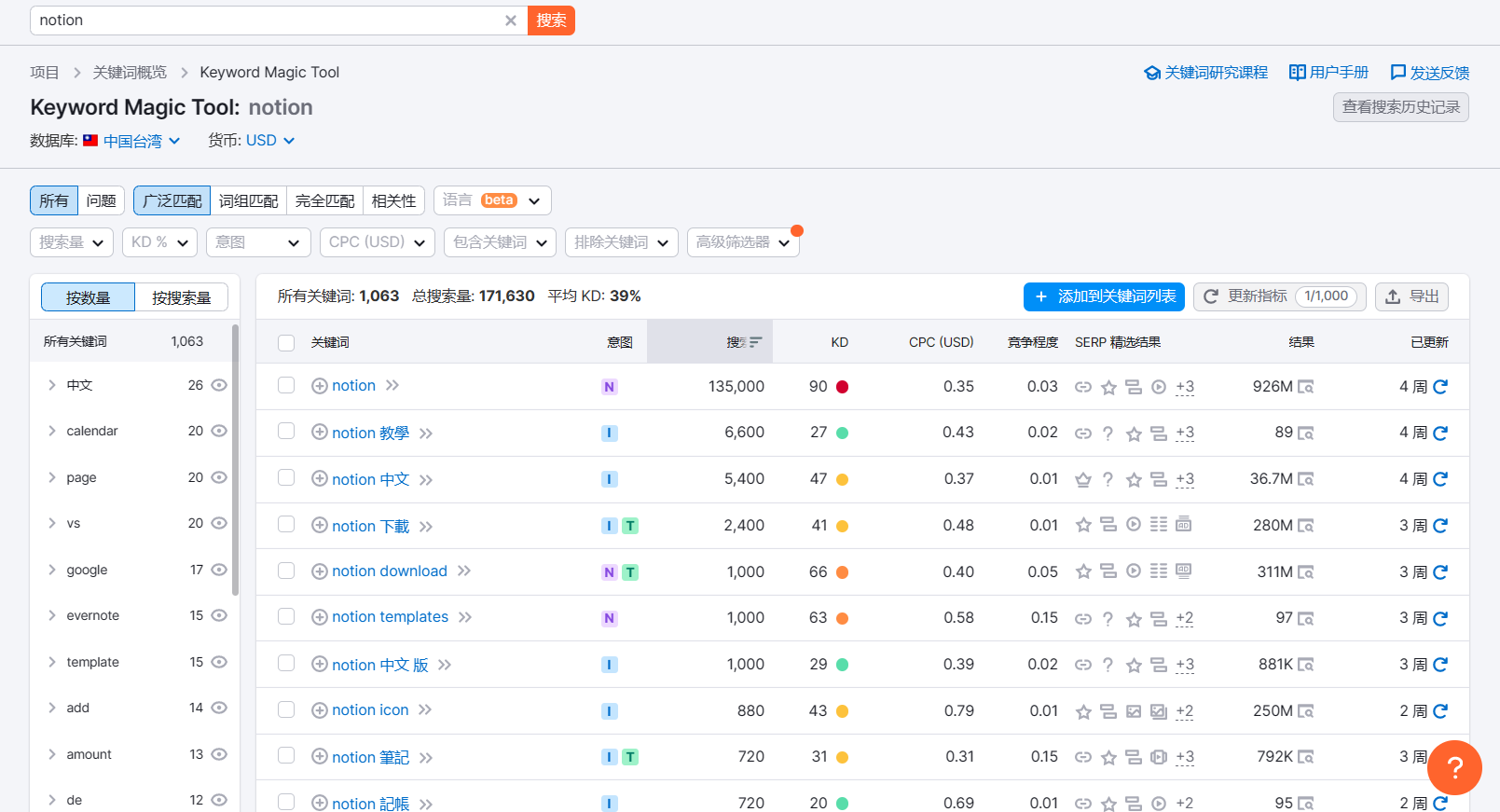
Task: Switch to 完全匹配 match tab
Action: pyautogui.click(x=324, y=200)
